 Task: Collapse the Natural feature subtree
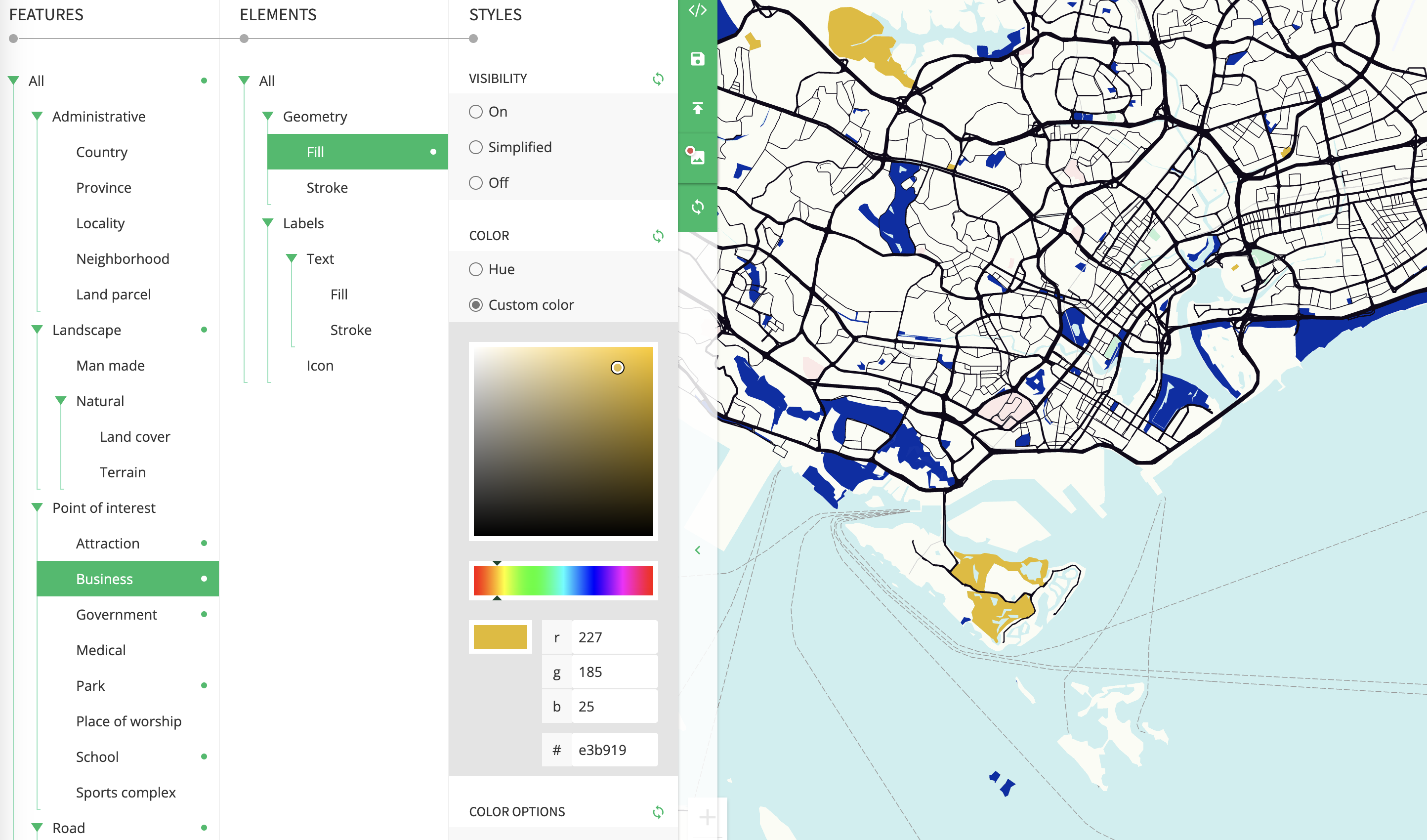pyautogui.click(x=61, y=401)
